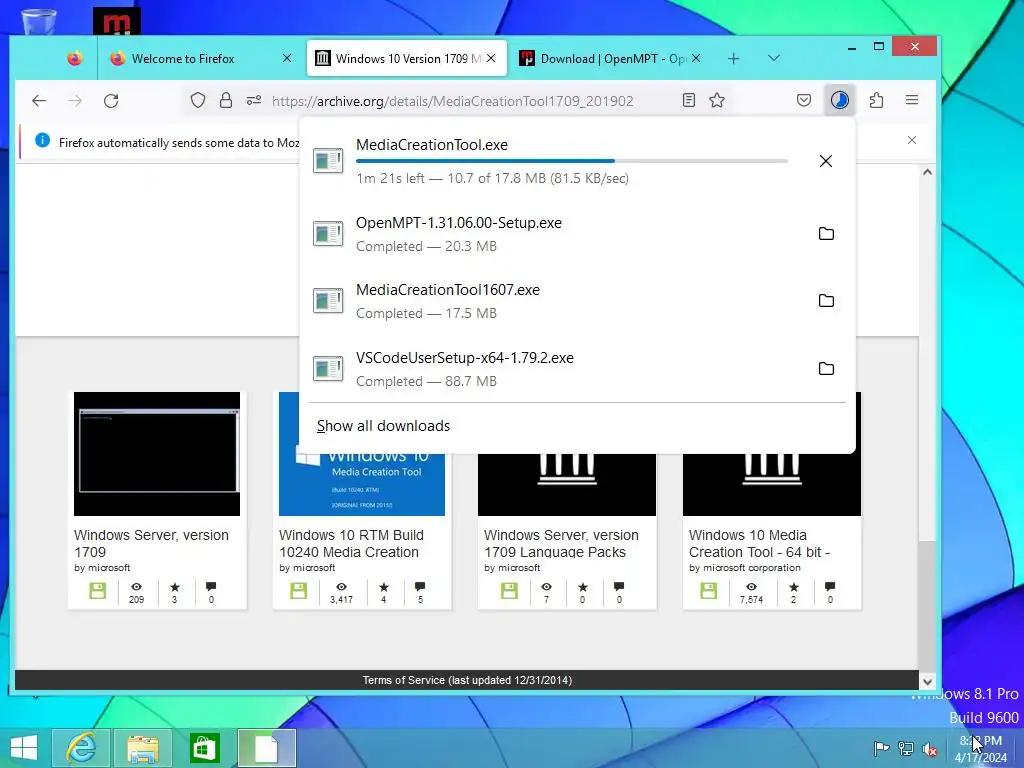Viewport: 1024px width, 768px height.
Task: Close the Welcome to Firefox tab
Action: tap(287, 59)
